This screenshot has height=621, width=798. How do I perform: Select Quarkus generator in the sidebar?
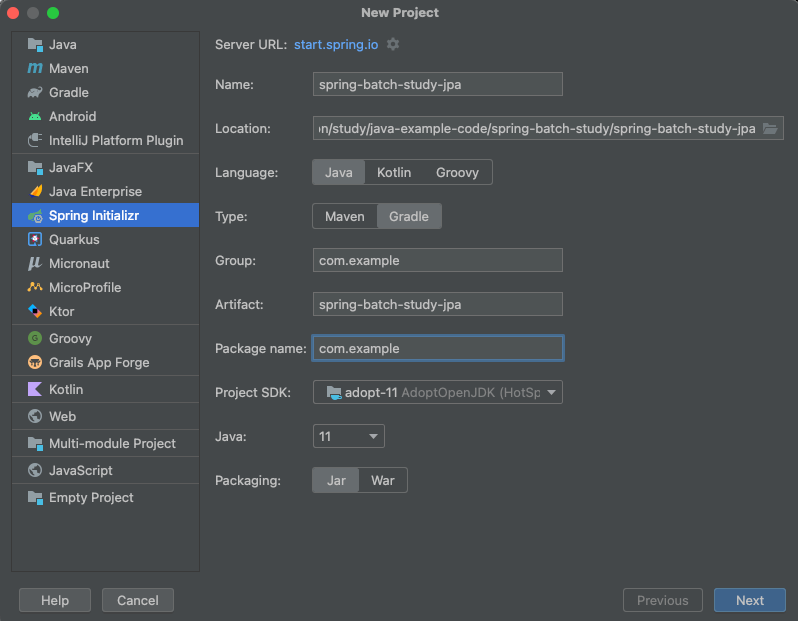[x=105, y=239]
